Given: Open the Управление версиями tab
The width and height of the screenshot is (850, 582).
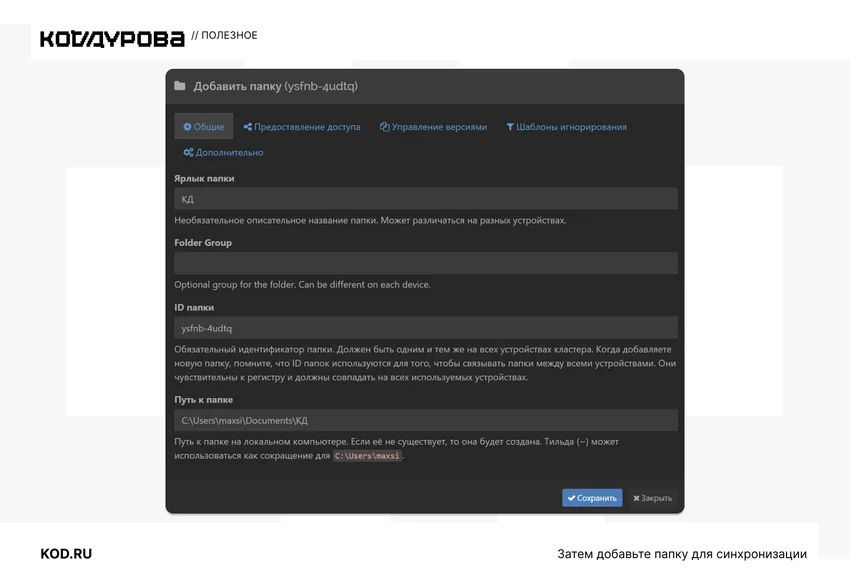Looking at the screenshot, I should 433,126.
